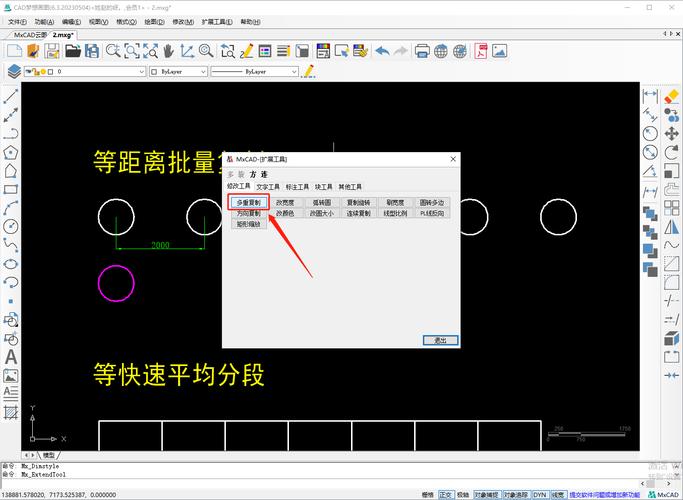This screenshot has width=683, height=500.
Task: Open the 绘图(D) menu
Action: pyautogui.click(x=154, y=22)
